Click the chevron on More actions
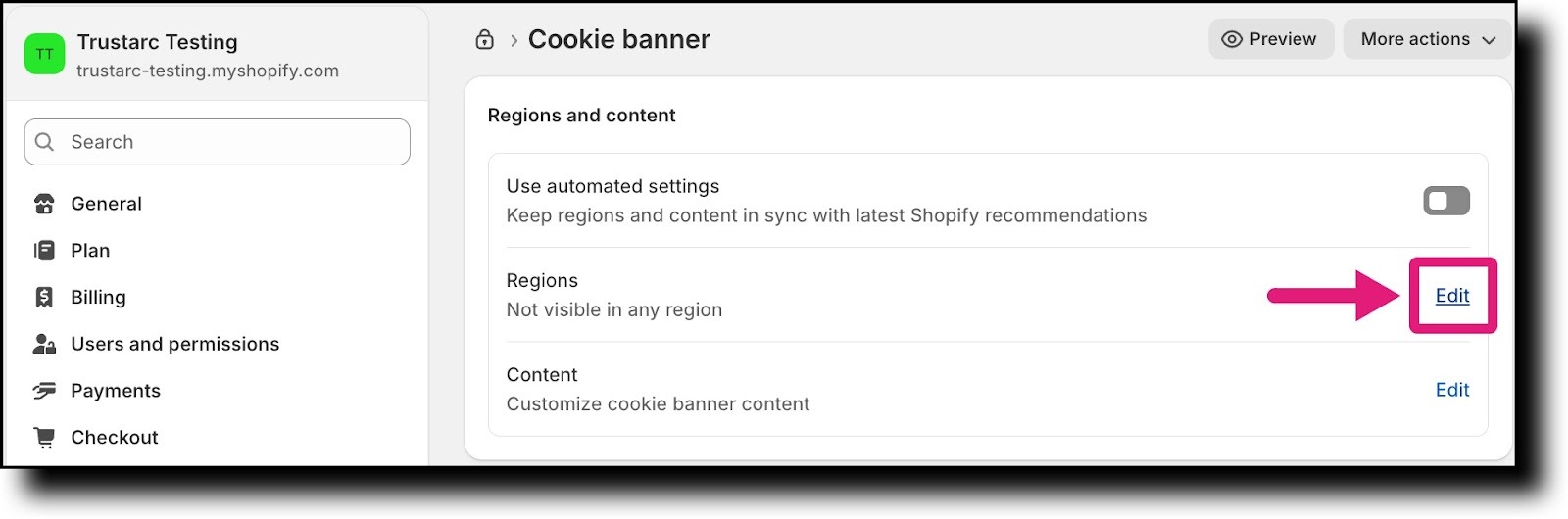 (1489, 40)
